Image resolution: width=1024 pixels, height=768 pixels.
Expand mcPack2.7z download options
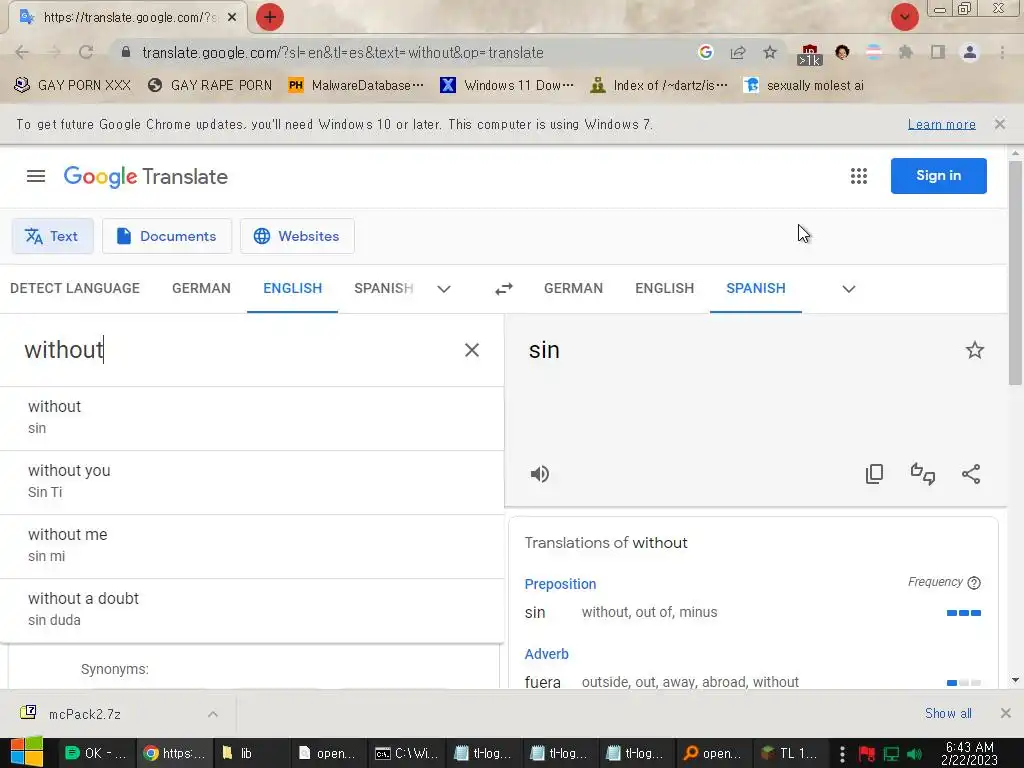tap(213, 714)
